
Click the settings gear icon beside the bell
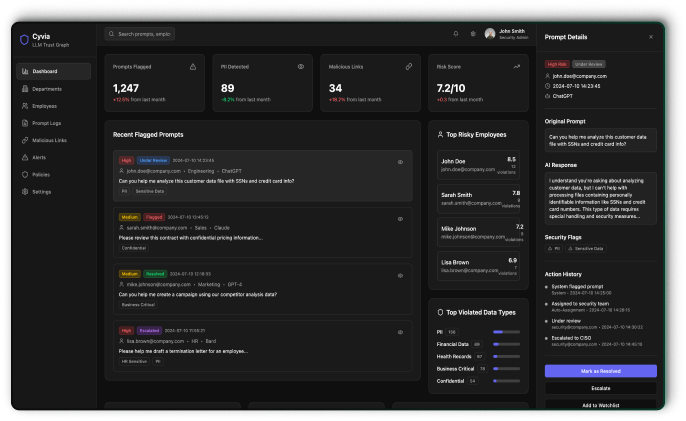(x=473, y=34)
